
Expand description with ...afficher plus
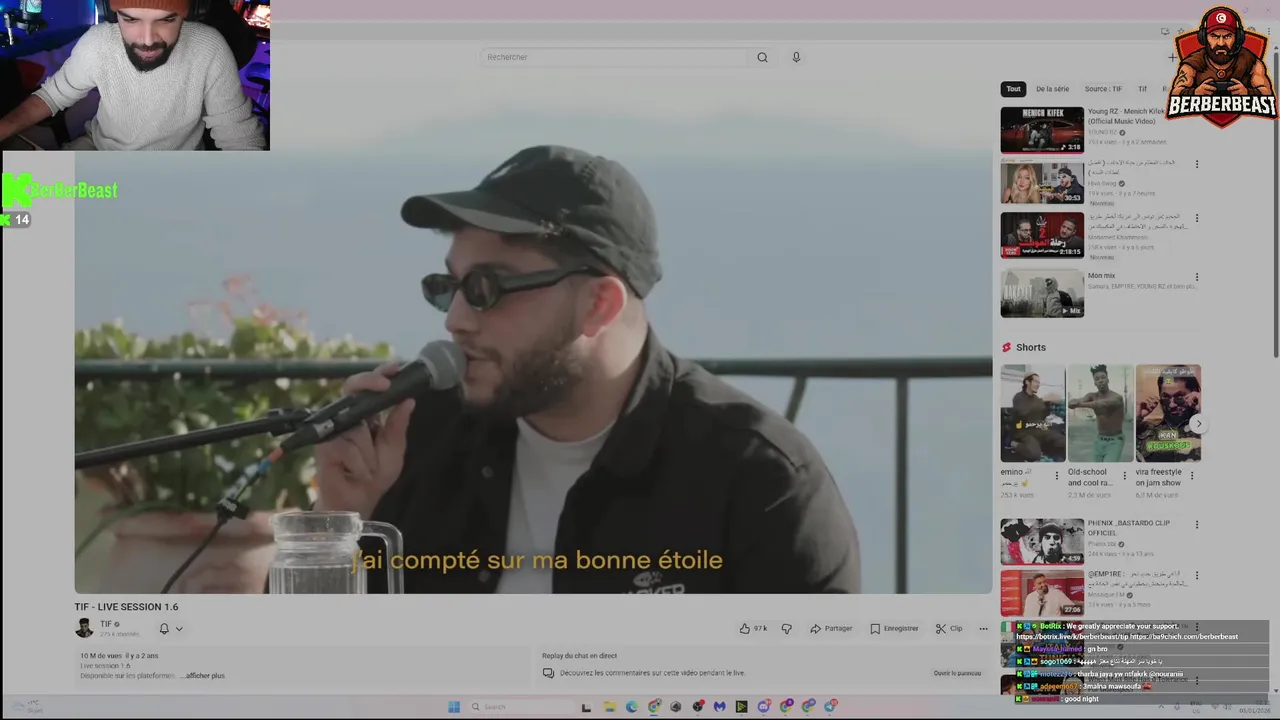204,676
